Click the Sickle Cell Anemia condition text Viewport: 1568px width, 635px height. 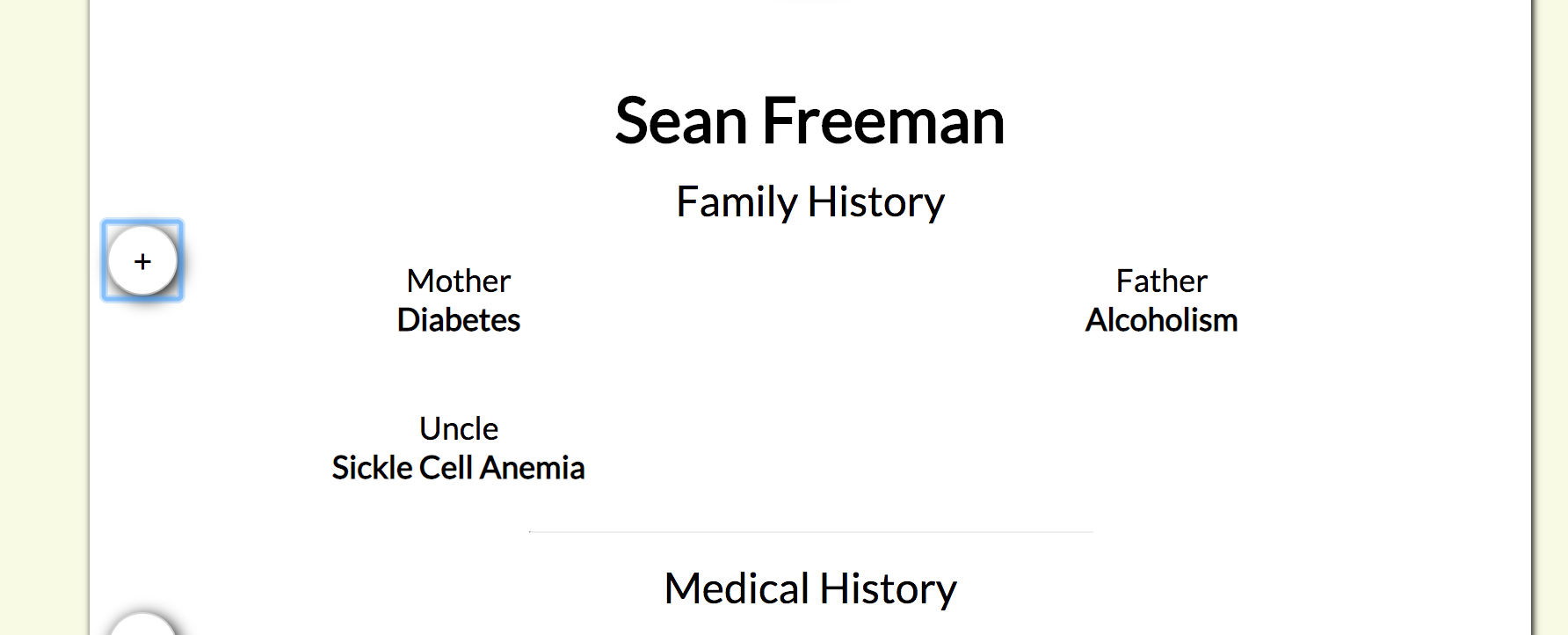pos(458,468)
